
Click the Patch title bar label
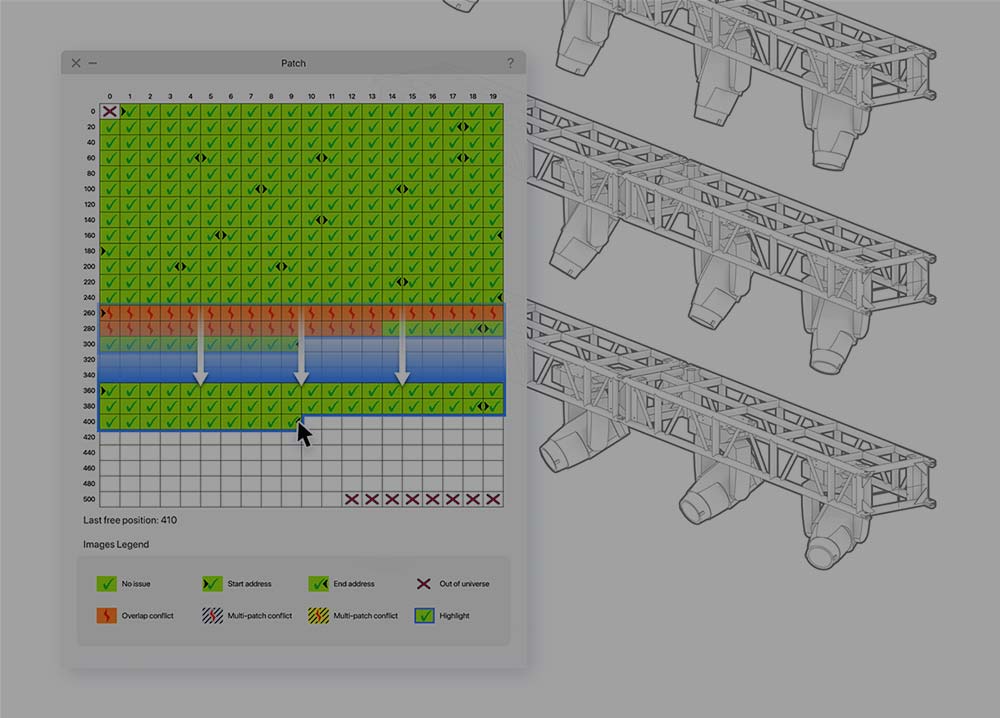point(293,62)
